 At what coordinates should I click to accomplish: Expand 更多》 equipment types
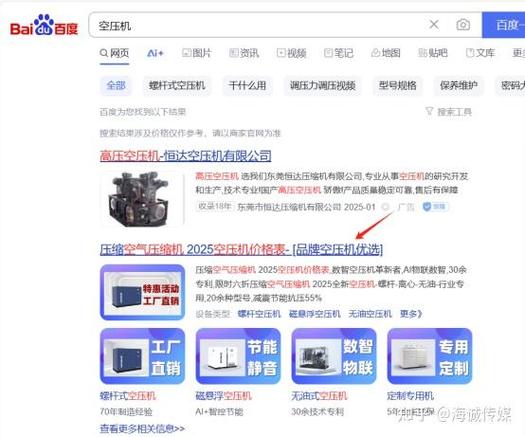click(x=411, y=314)
